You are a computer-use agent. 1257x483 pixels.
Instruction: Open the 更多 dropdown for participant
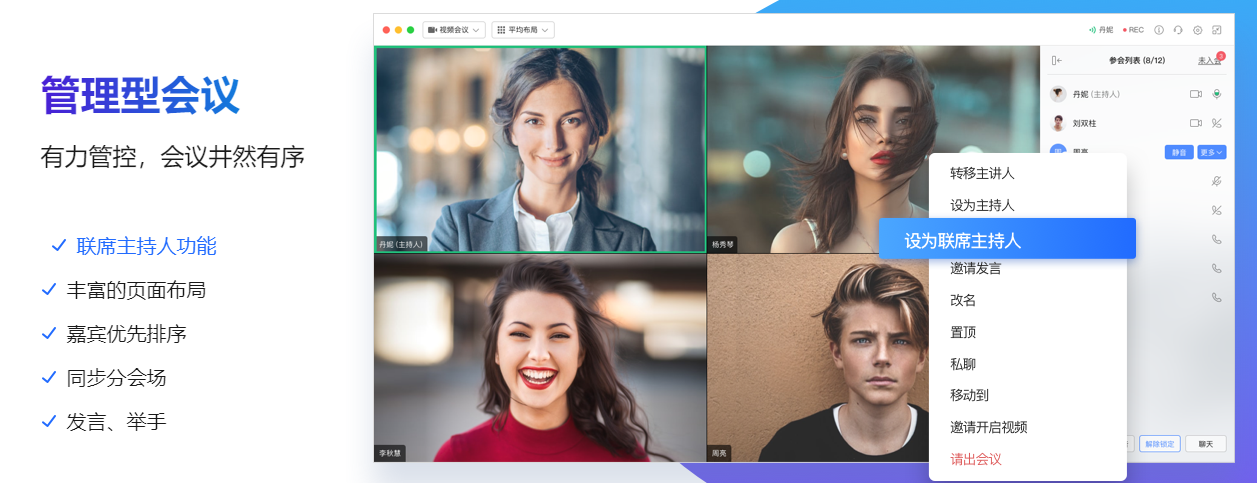pos(1211,152)
